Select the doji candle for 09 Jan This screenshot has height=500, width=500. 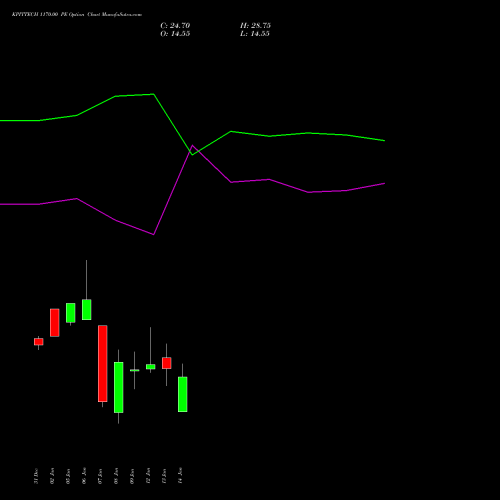135,370
